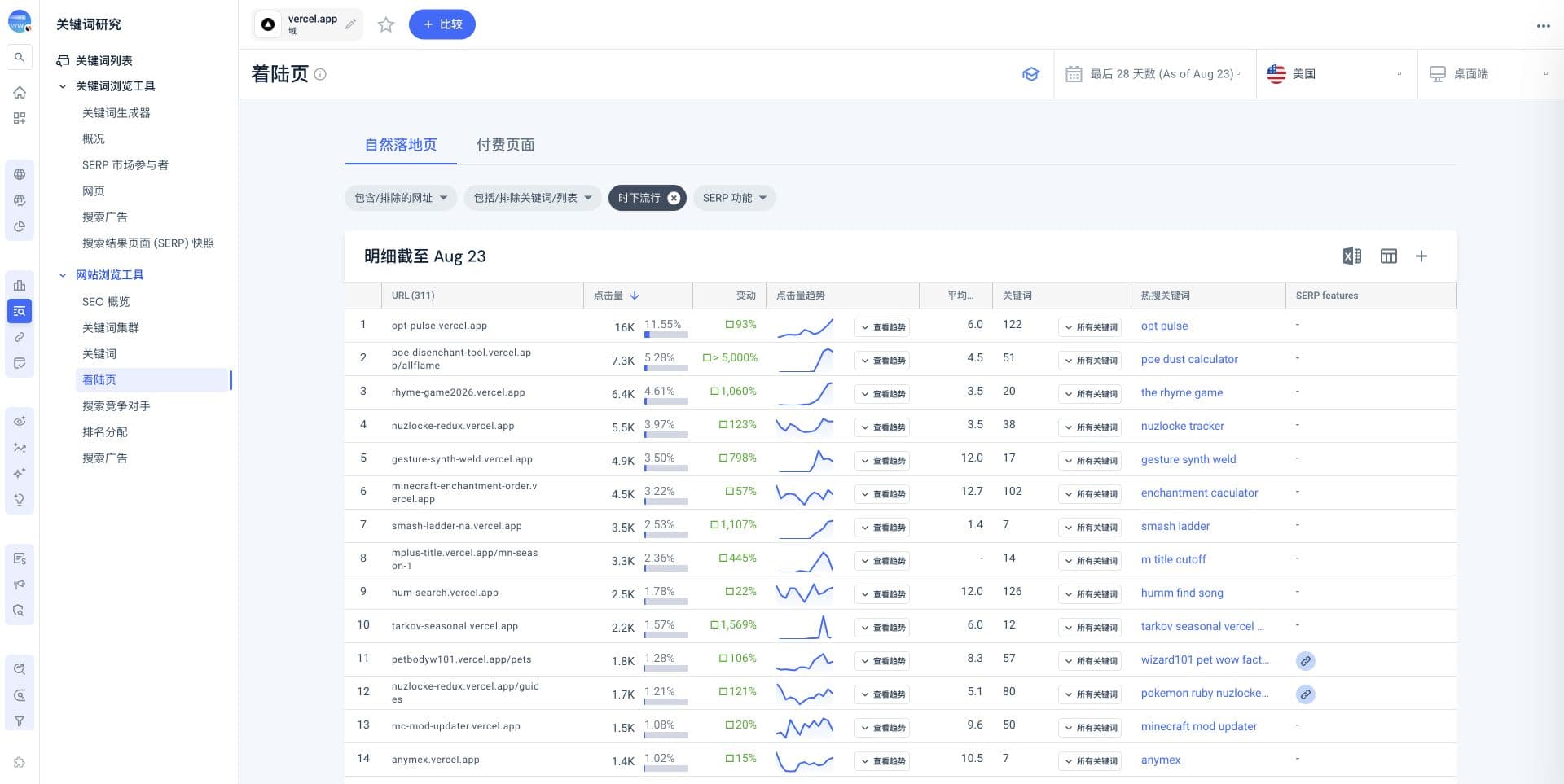
Task: Open keyword link minecraft mod updater
Action: coord(1198,726)
